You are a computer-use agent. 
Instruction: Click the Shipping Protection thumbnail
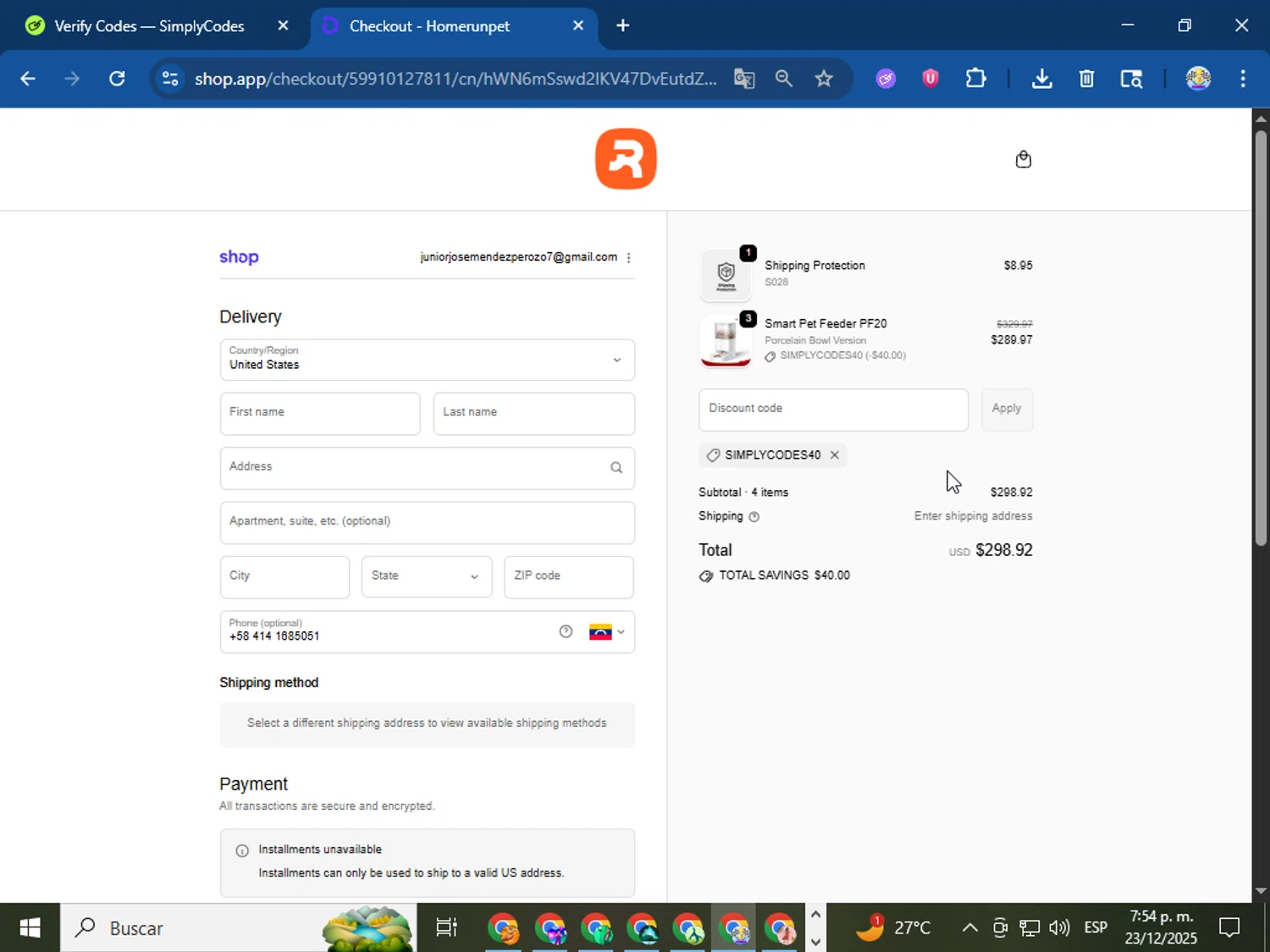726,275
